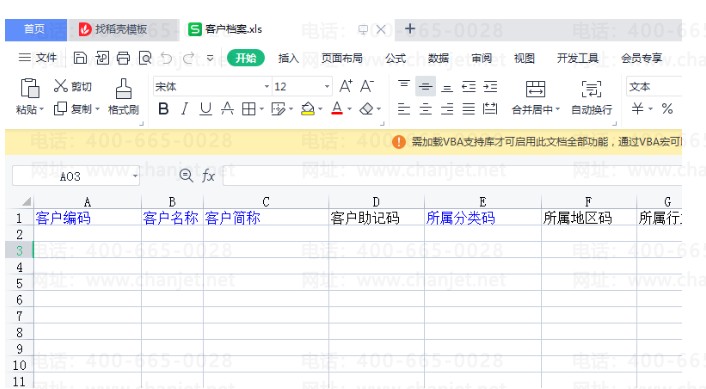Click the Decrease Indent icon
Image resolution: width=706 pixels, height=389 pixels.
pos(469,86)
